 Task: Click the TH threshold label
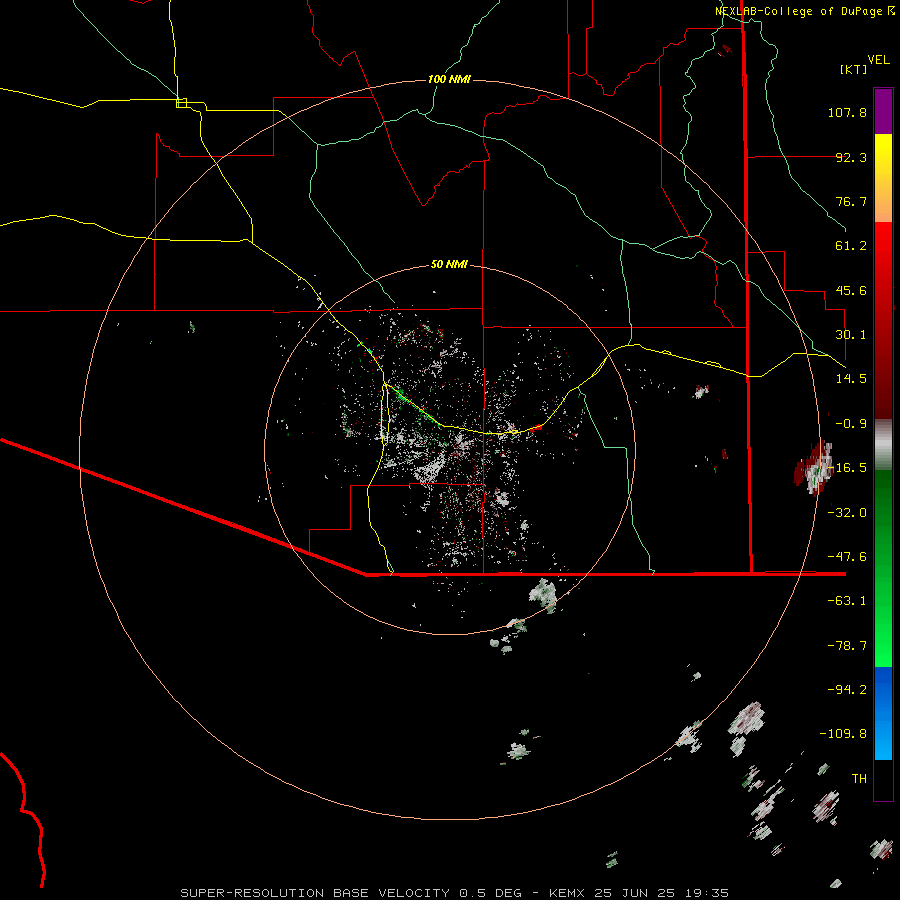[x=859, y=779]
